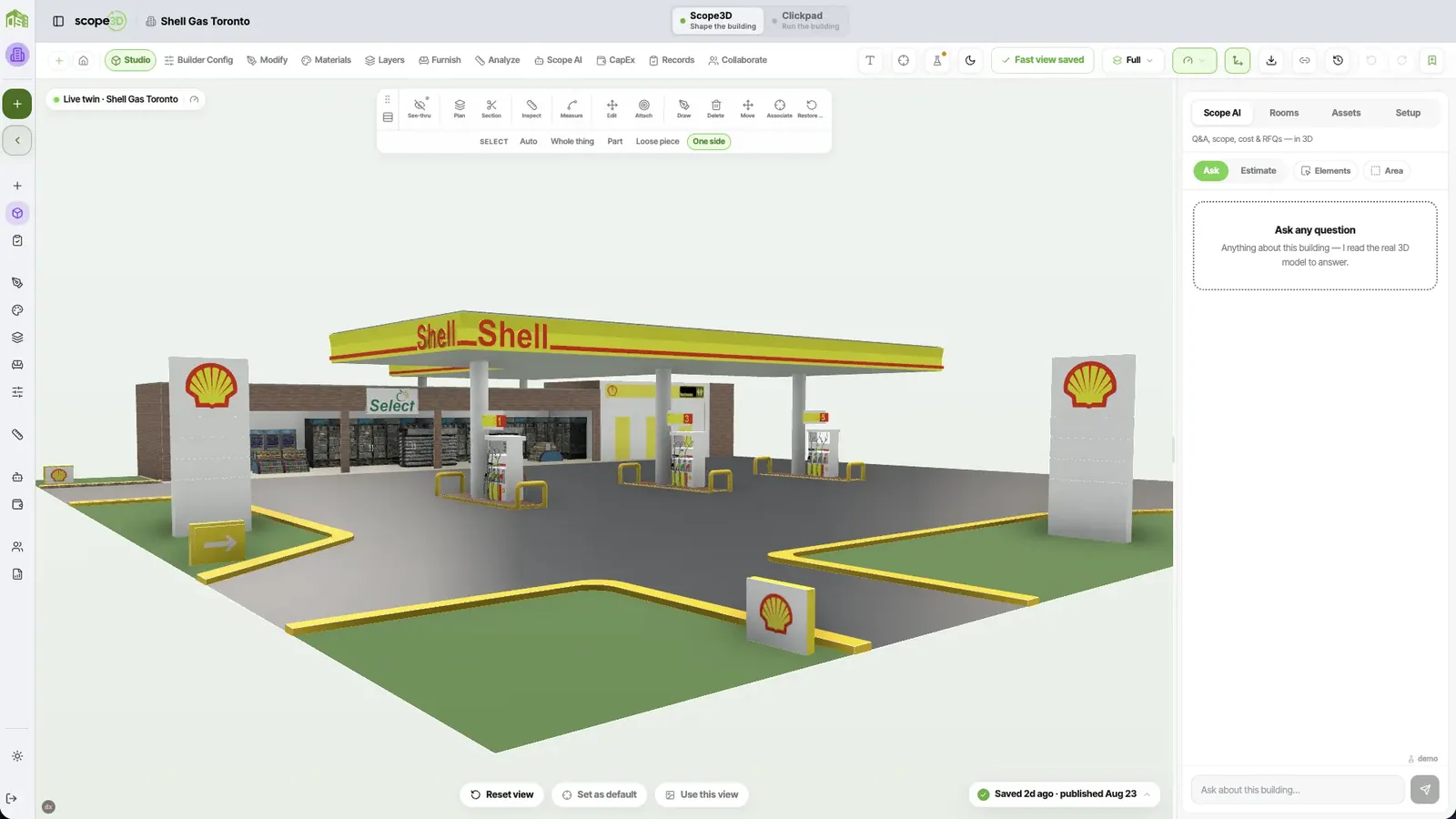Viewport: 1456px width, 819px height.
Task: Click the plus icon beside home
Action: [x=59, y=60]
